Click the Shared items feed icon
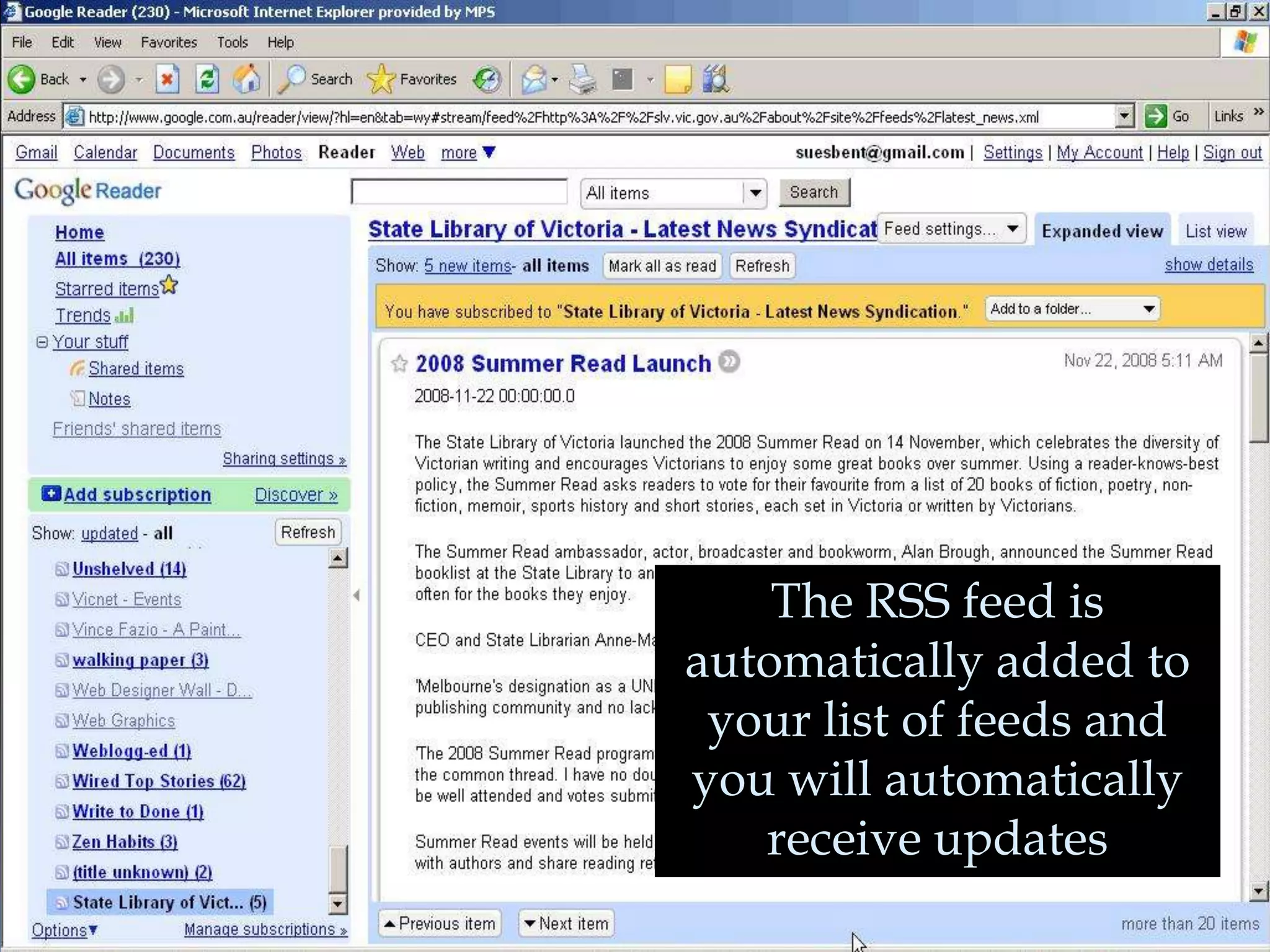 [78, 368]
